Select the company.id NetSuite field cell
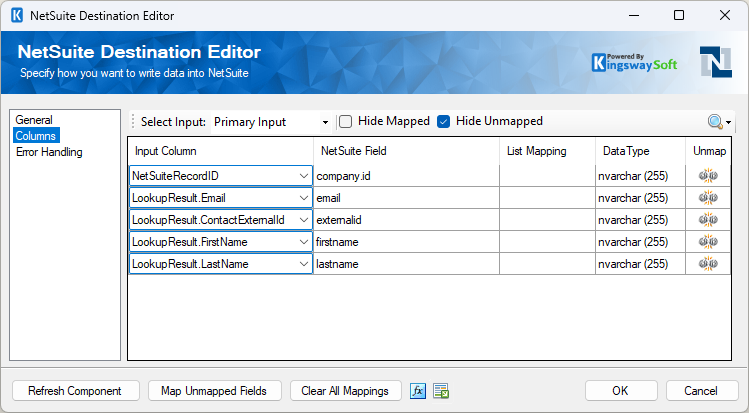749x413 pixels. tap(407, 176)
